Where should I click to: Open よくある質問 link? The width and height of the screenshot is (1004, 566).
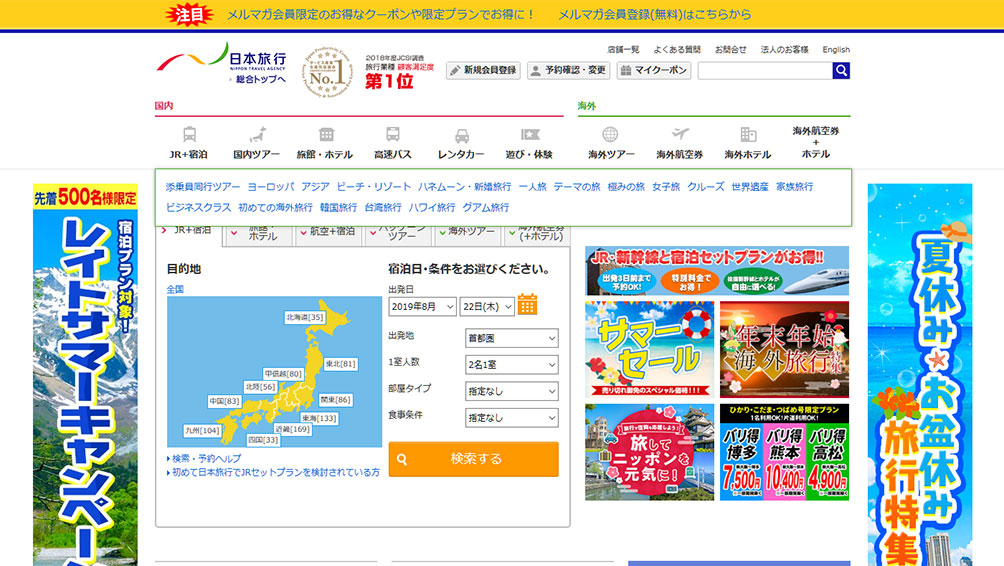[677, 49]
